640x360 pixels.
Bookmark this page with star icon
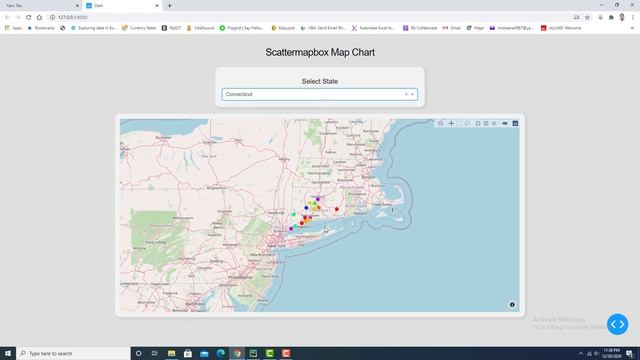point(587,18)
